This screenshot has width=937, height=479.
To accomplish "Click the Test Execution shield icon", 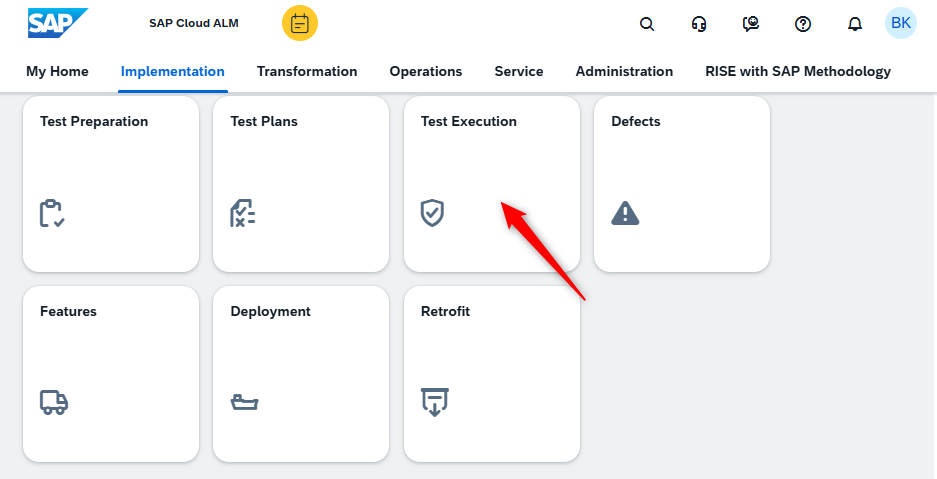I will 432,213.
